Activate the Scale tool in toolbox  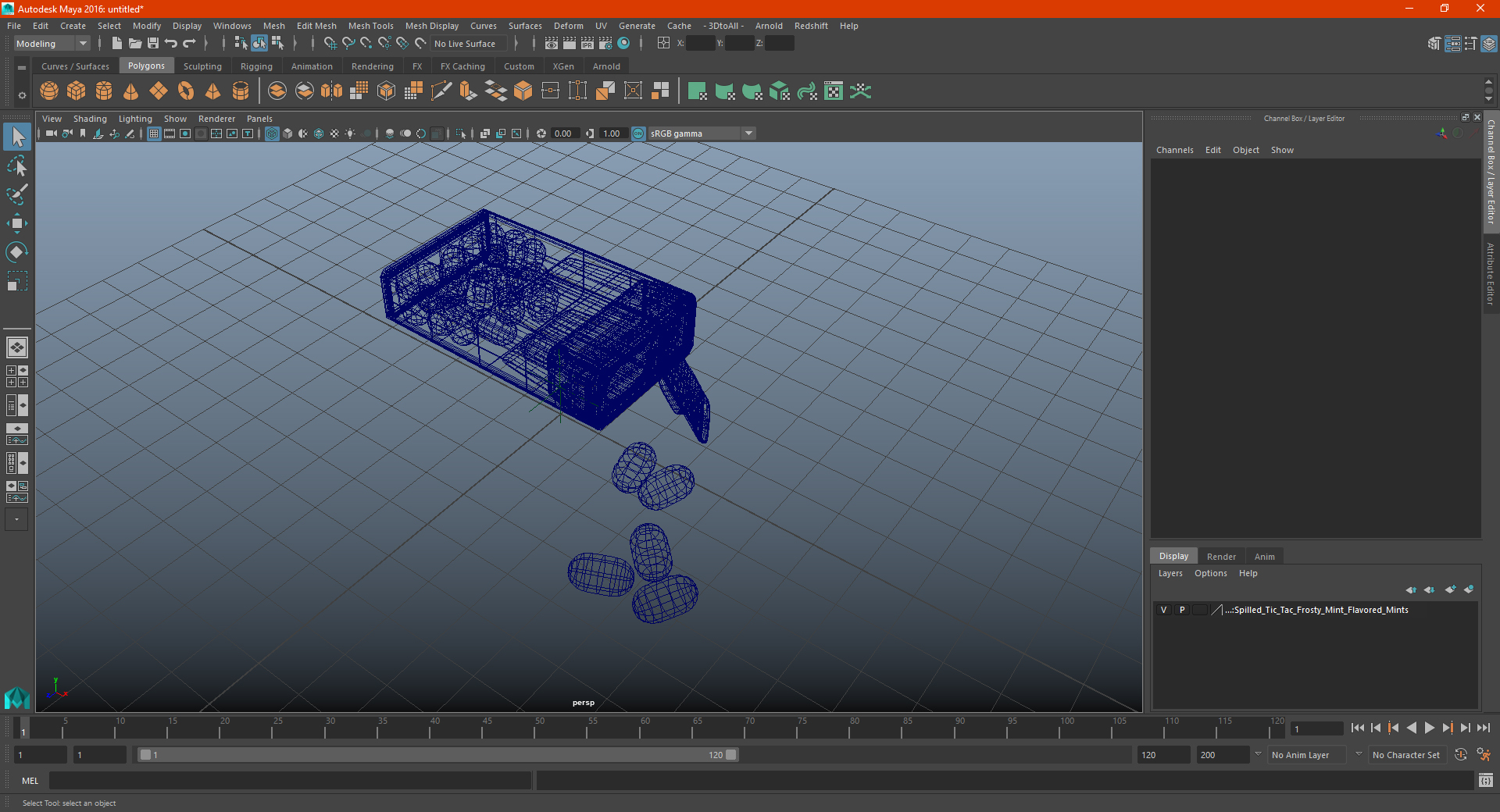[16, 281]
